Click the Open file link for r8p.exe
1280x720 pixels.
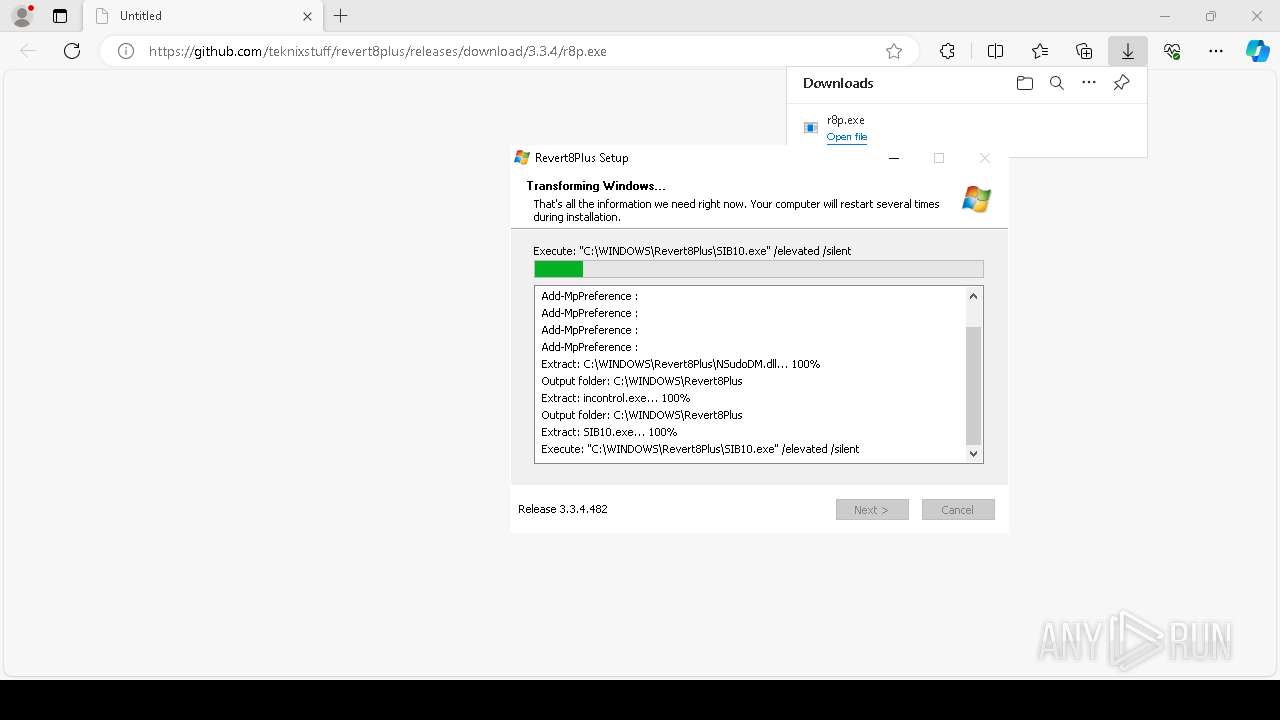pos(847,137)
